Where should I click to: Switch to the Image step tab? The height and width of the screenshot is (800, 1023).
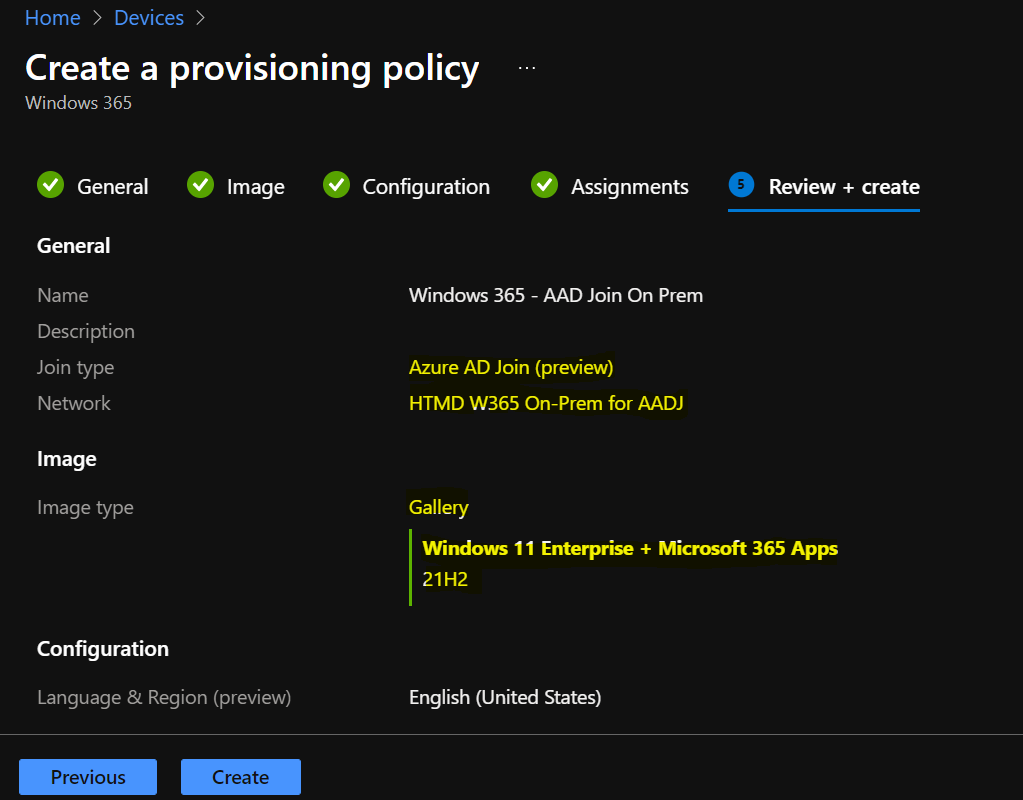point(255,187)
